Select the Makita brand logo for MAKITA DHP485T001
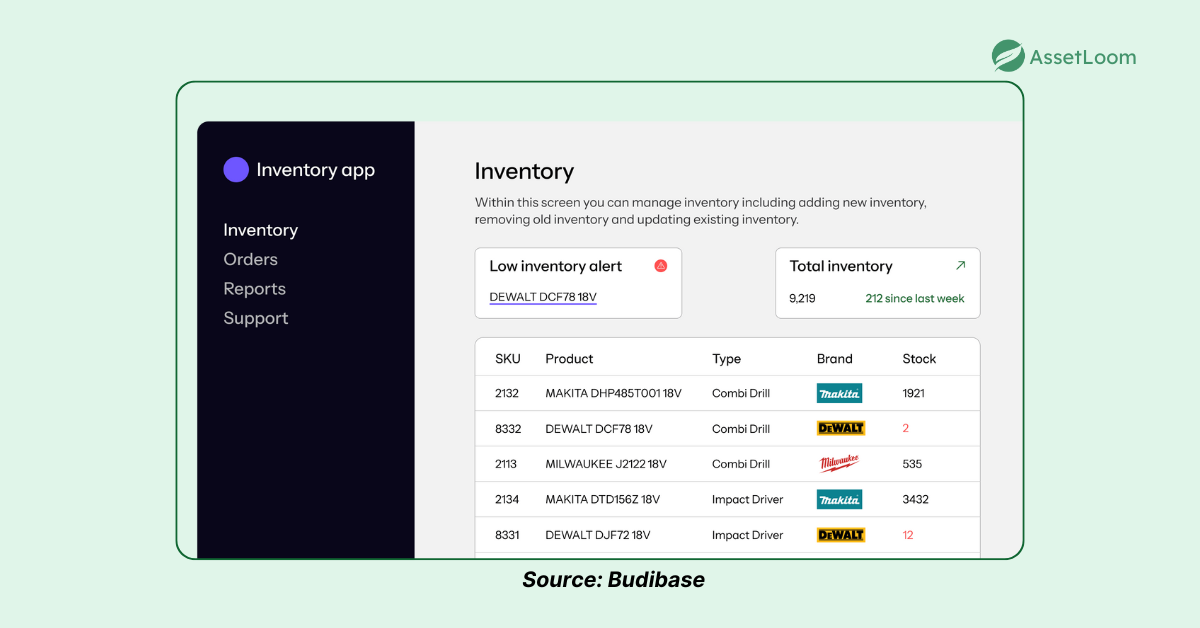The height and width of the screenshot is (628, 1200). tap(839, 393)
